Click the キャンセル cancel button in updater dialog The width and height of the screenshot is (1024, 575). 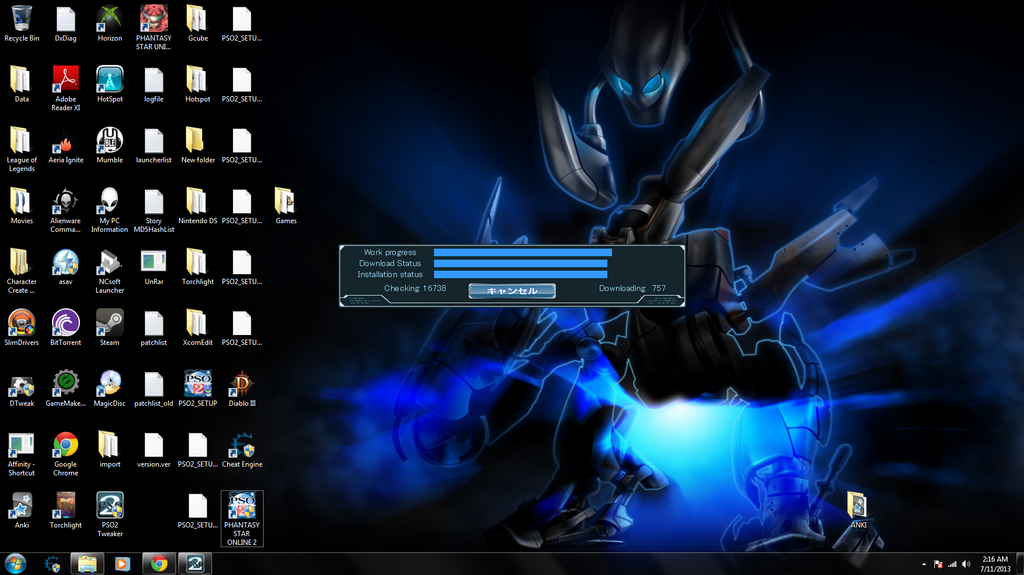click(x=512, y=291)
